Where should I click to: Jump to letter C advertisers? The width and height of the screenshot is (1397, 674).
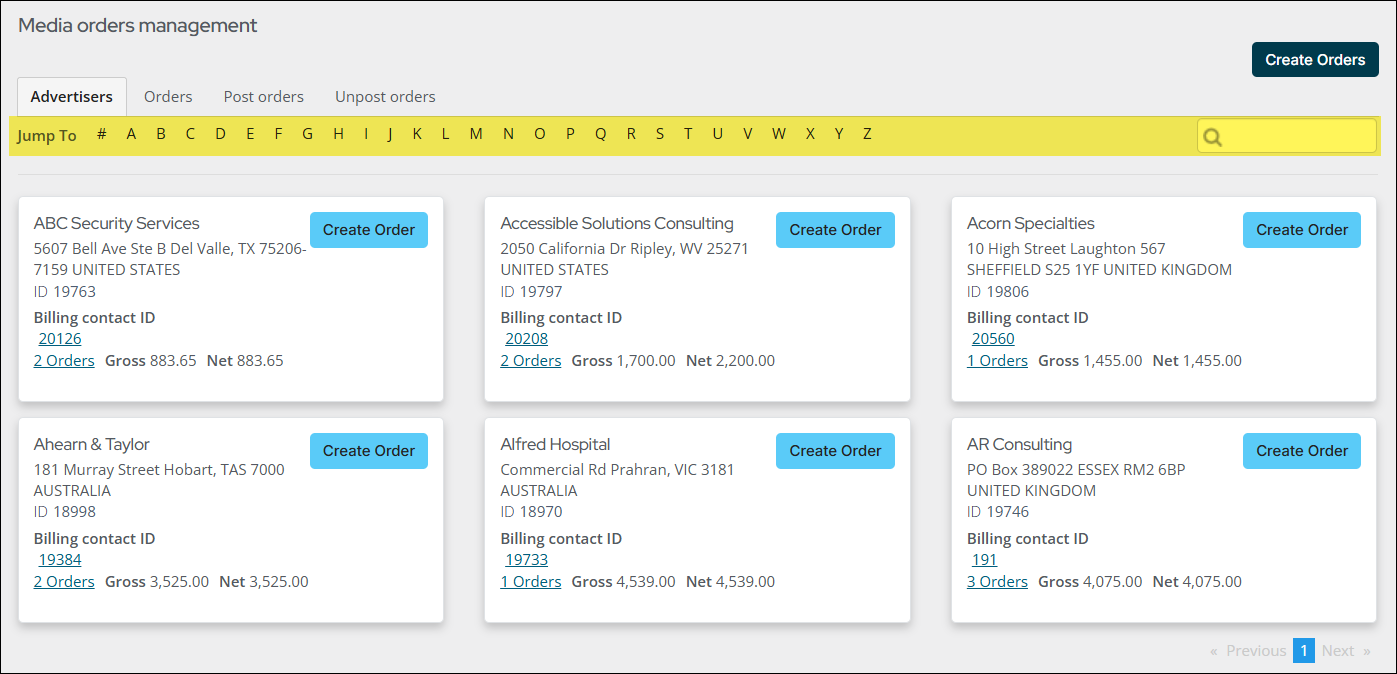pos(190,134)
